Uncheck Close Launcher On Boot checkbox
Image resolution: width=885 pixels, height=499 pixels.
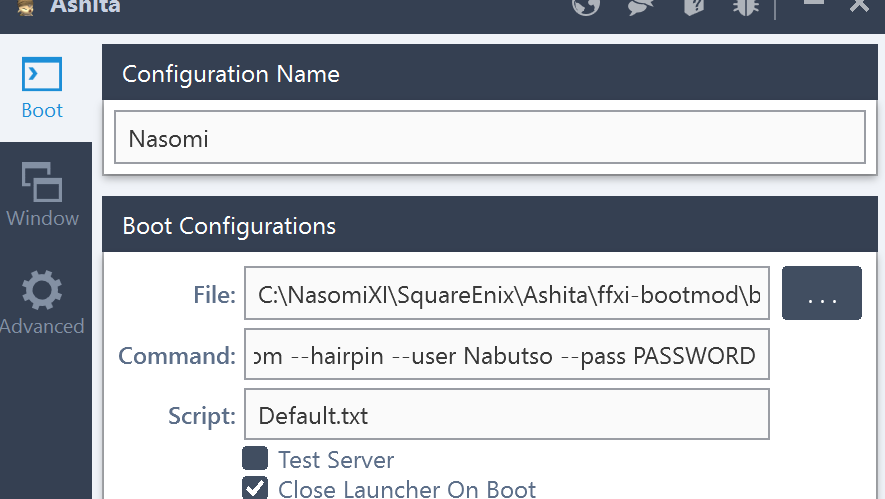(x=255, y=488)
